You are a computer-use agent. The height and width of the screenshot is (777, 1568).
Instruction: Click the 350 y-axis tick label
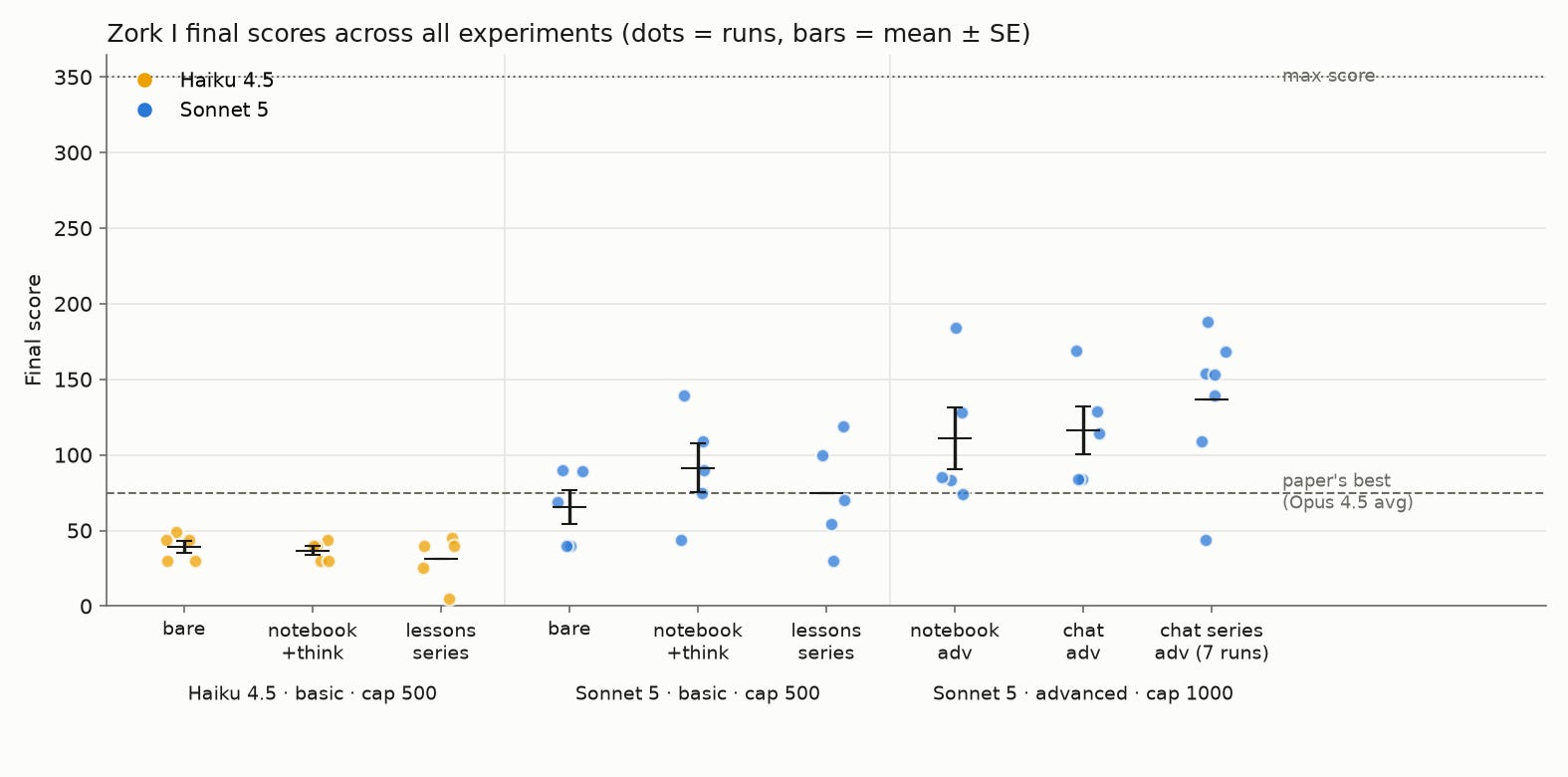pos(74,78)
